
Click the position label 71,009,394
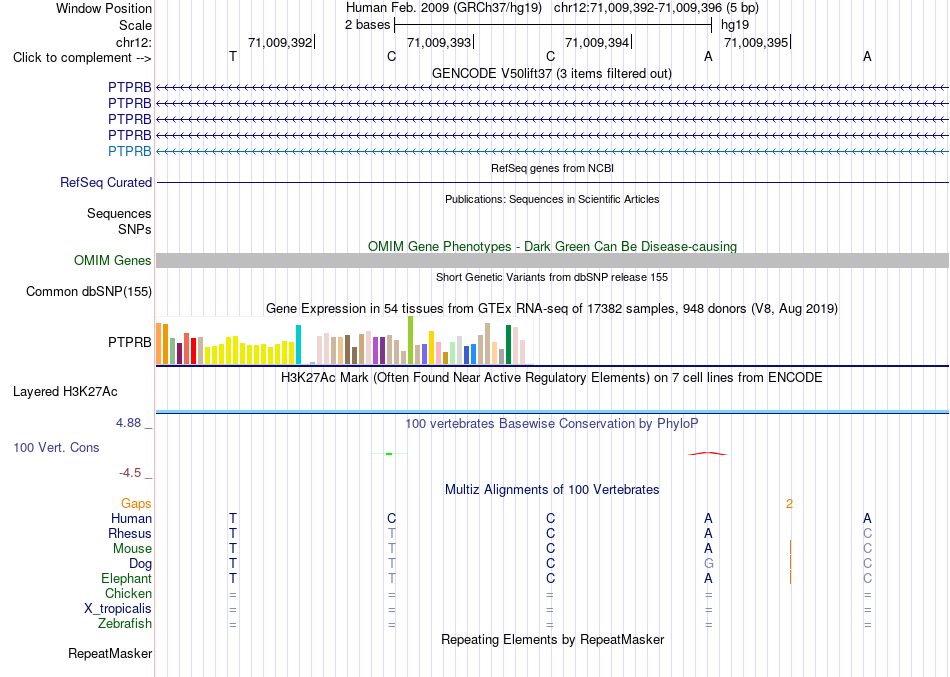(x=597, y=42)
